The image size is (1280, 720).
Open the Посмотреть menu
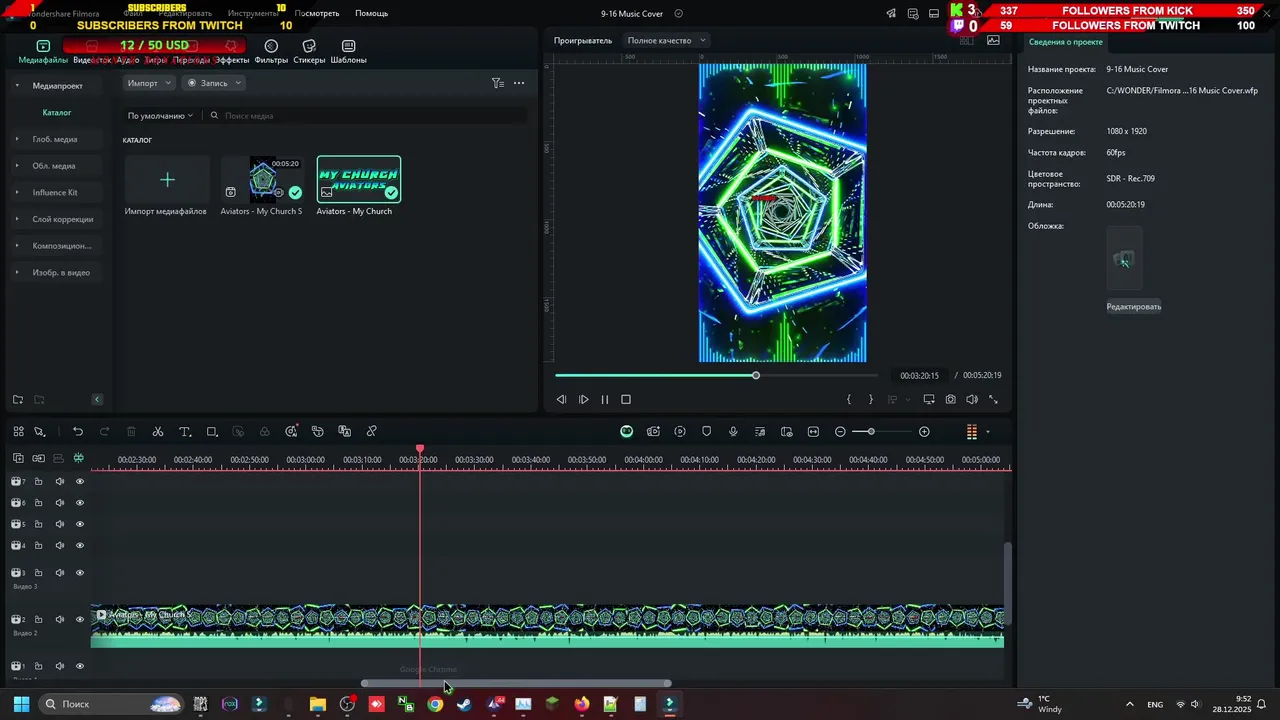coord(317,13)
